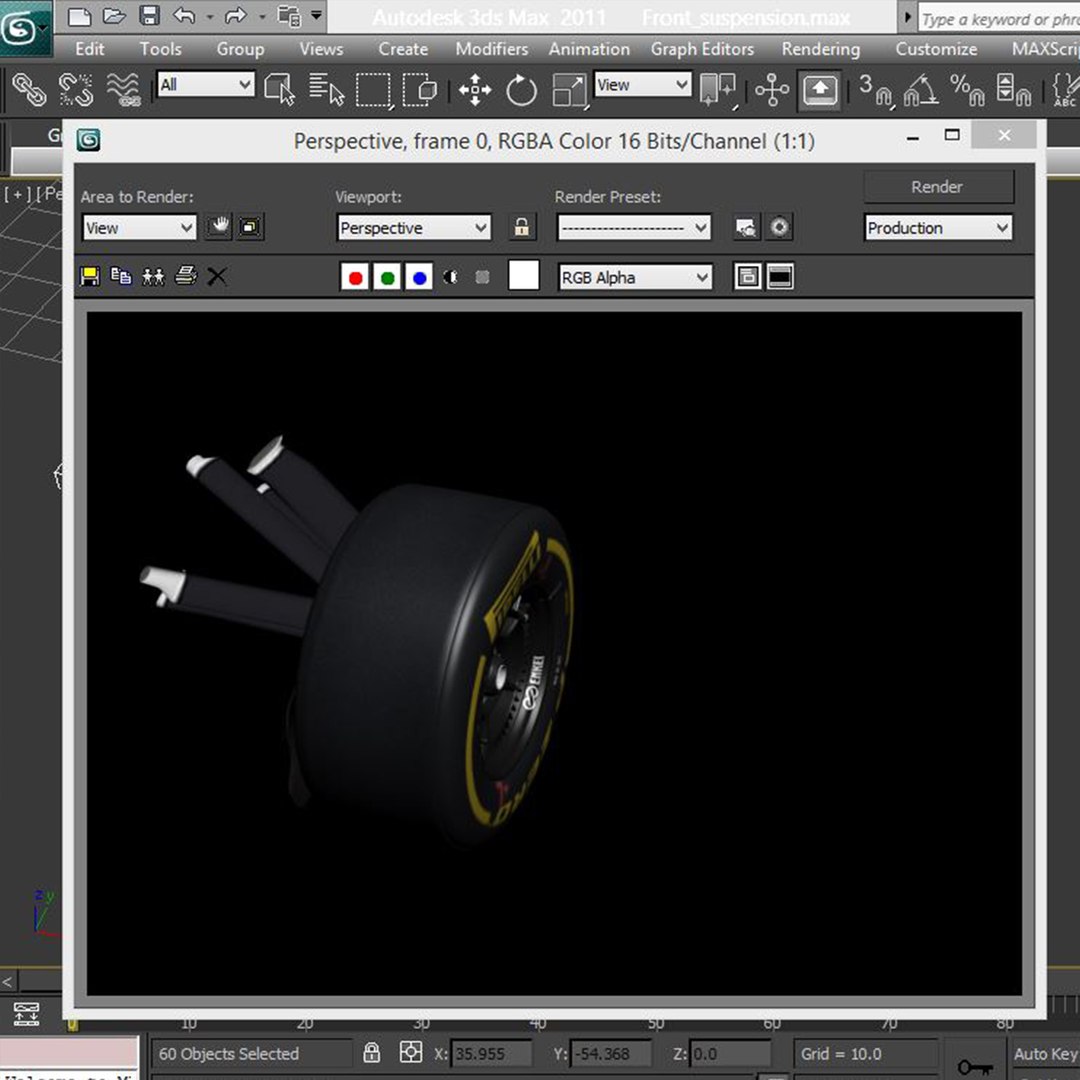Select Bind to Space Warp tool

[123, 90]
